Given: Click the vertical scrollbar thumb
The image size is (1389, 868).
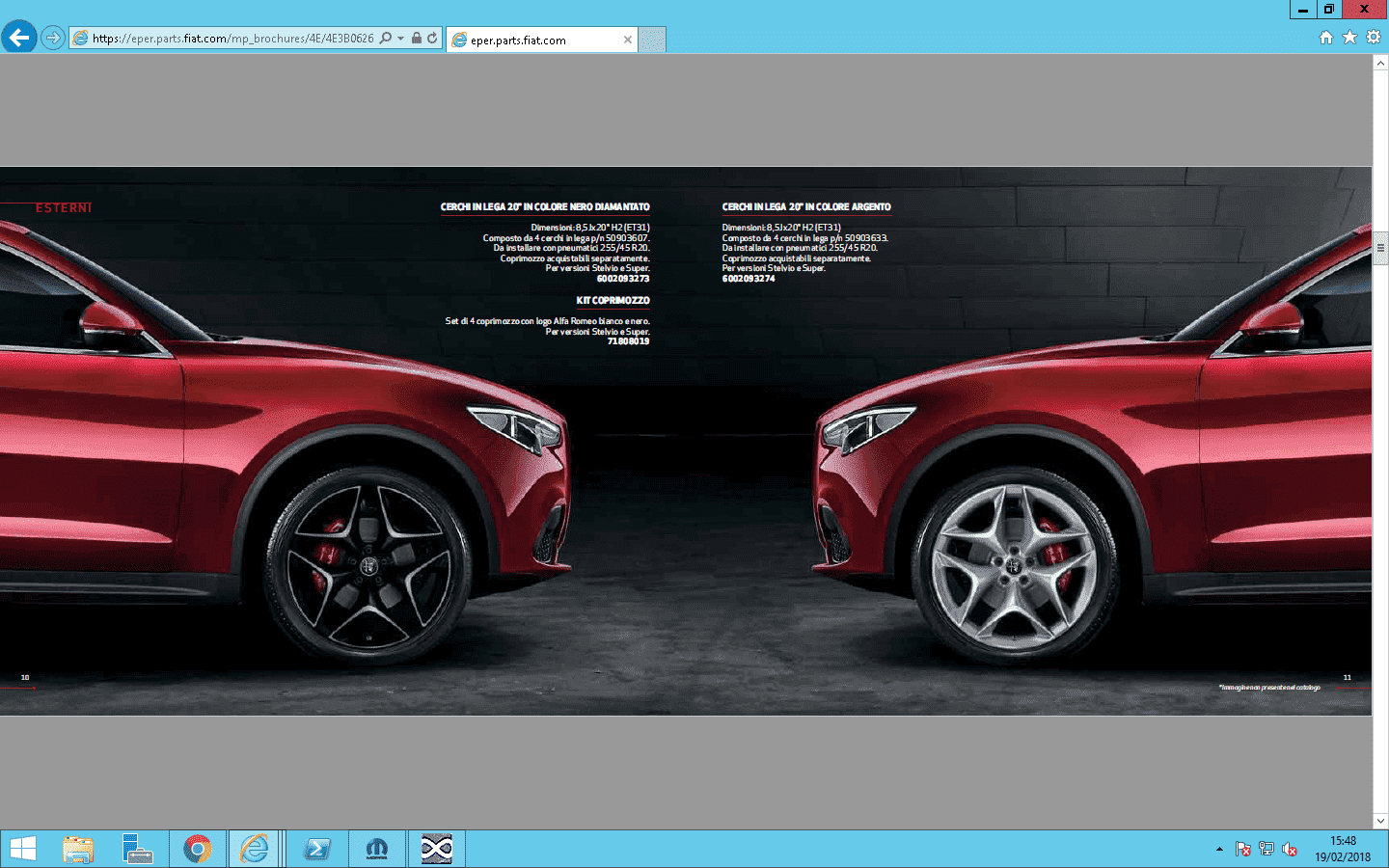Looking at the screenshot, I should pos(1380,248).
